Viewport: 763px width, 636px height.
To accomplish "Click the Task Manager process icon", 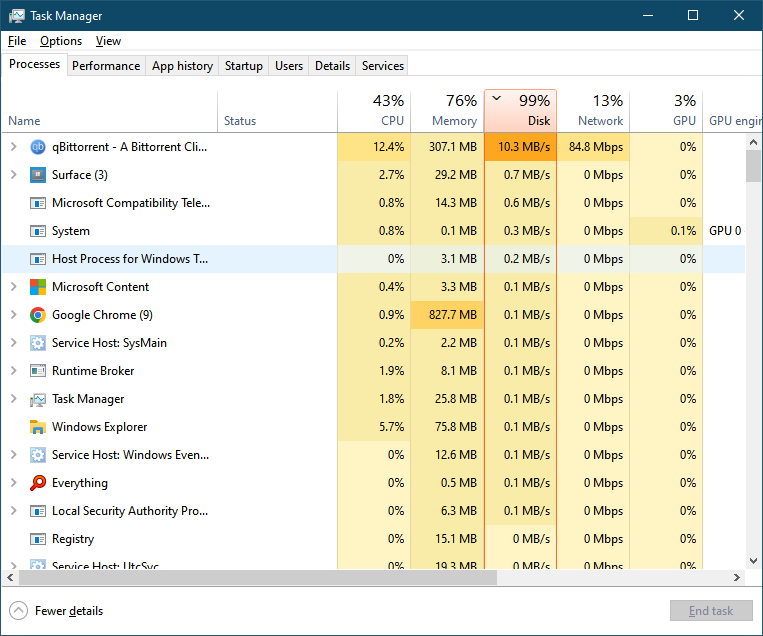I will coord(38,399).
